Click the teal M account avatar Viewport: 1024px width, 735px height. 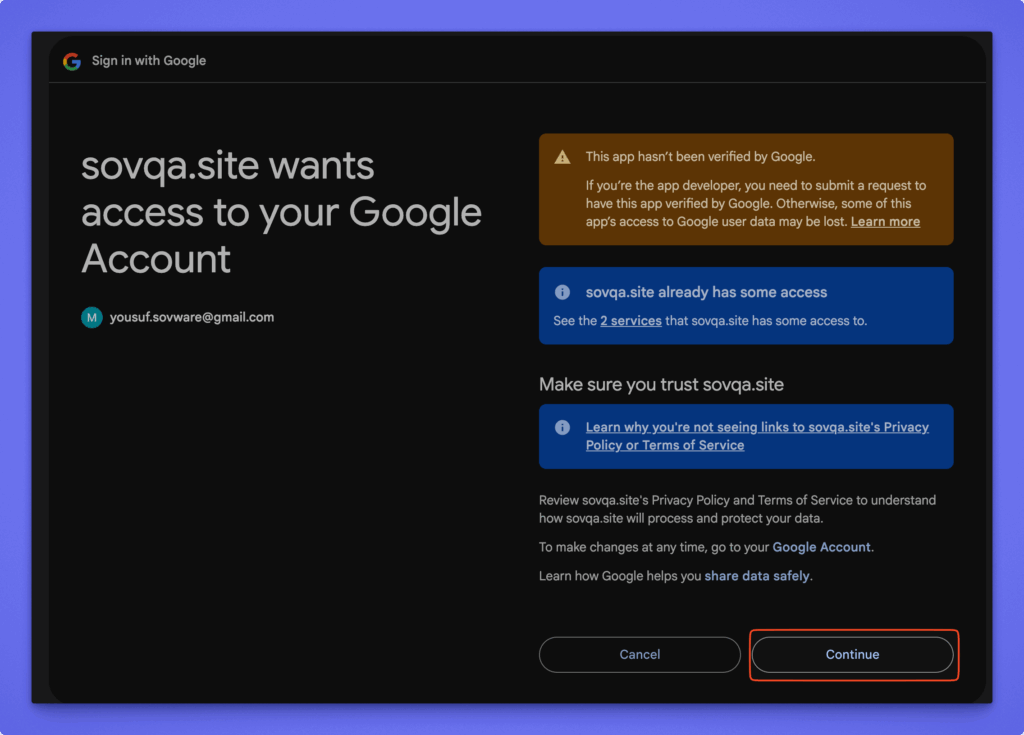(x=92, y=318)
